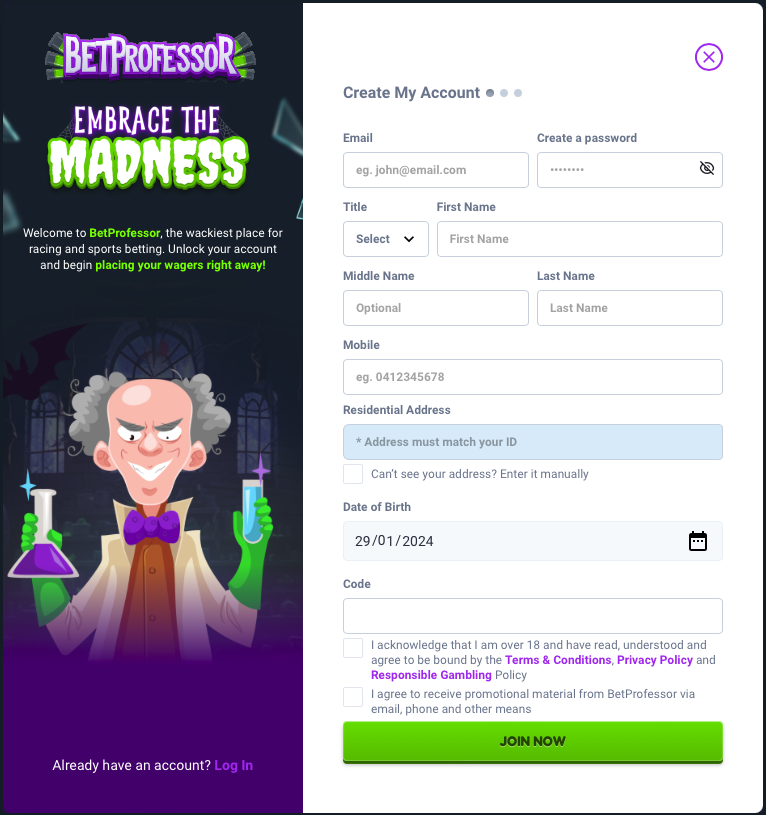Click the Title dropdown chevron arrow

409,239
